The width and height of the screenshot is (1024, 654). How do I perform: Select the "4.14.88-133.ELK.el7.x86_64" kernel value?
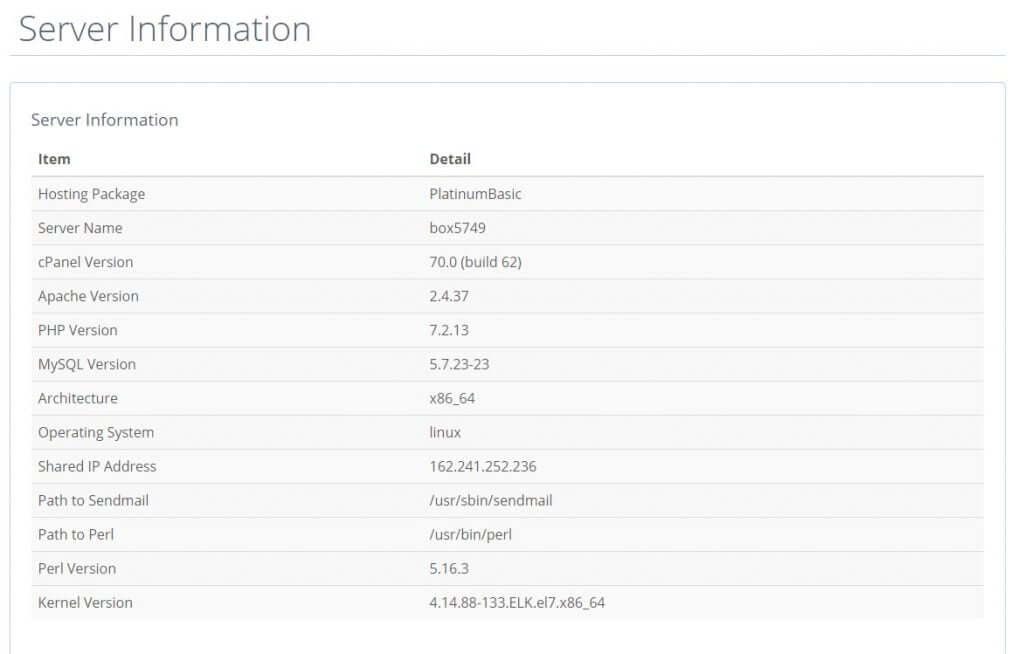[x=517, y=602]
